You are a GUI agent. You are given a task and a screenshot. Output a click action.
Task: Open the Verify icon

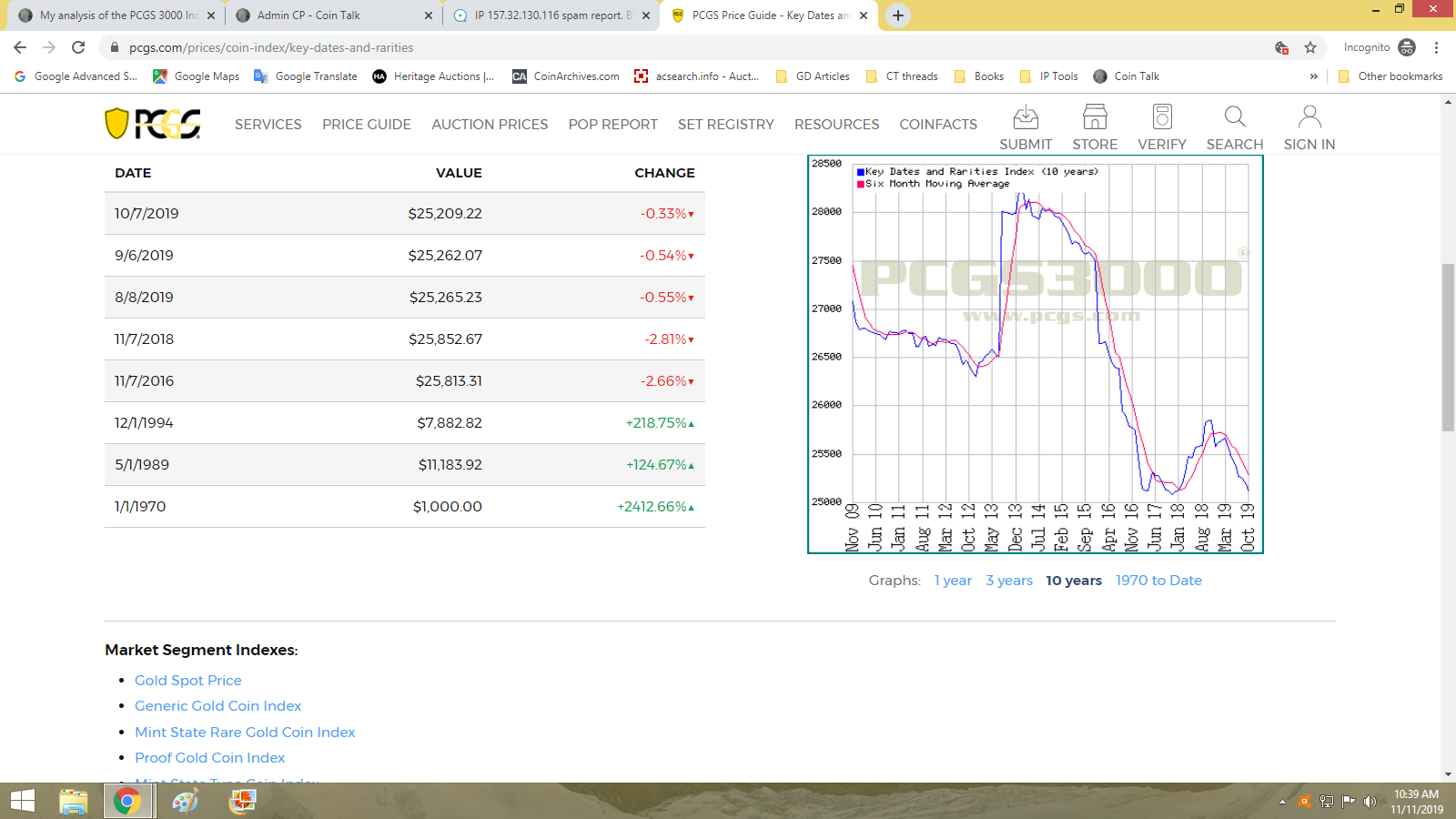pos(1162,117)
